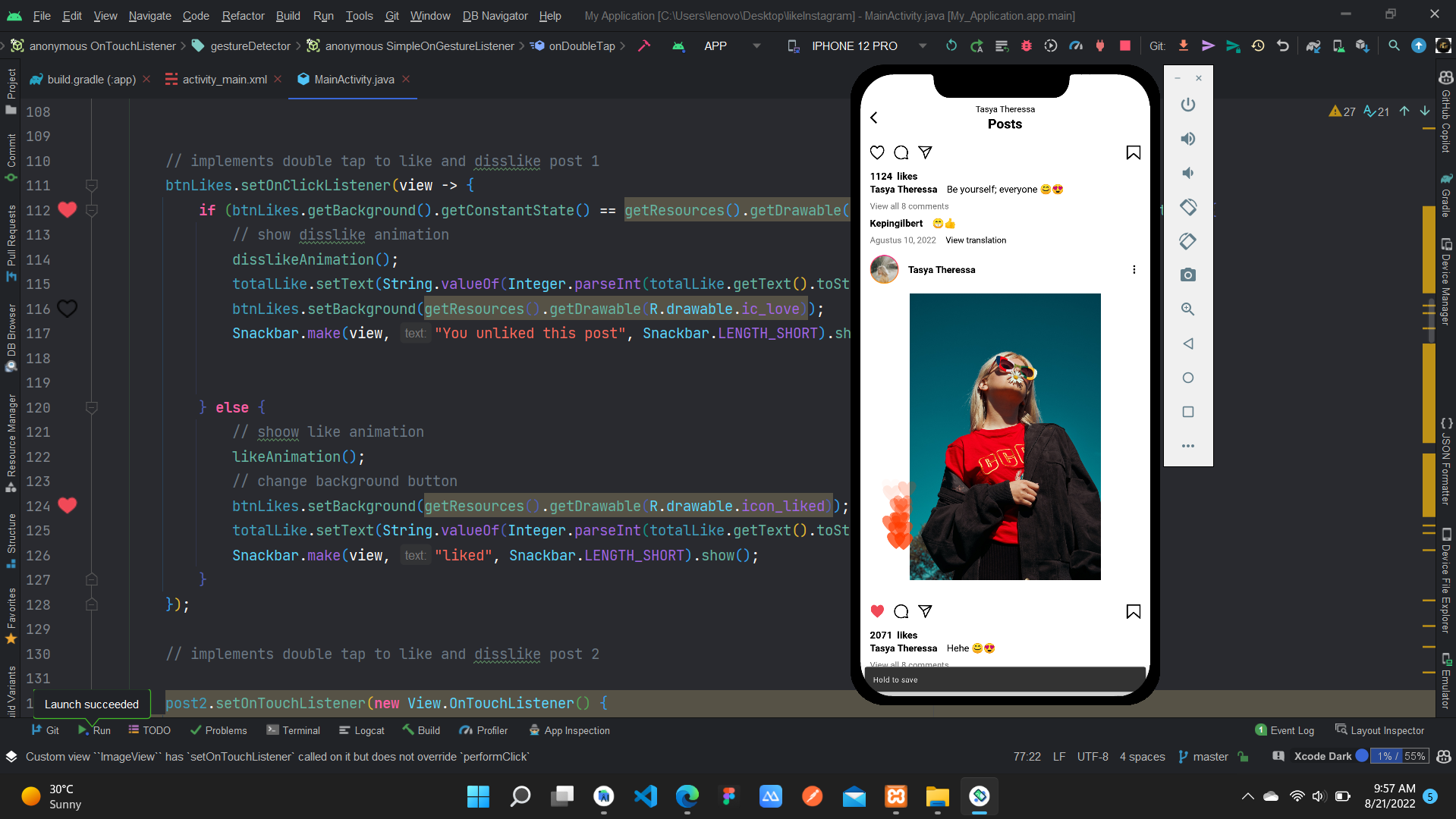The image size is (1456, 819).
Task: Click the memory usage indicator in the status bar
Action: tap(1398, 756)
